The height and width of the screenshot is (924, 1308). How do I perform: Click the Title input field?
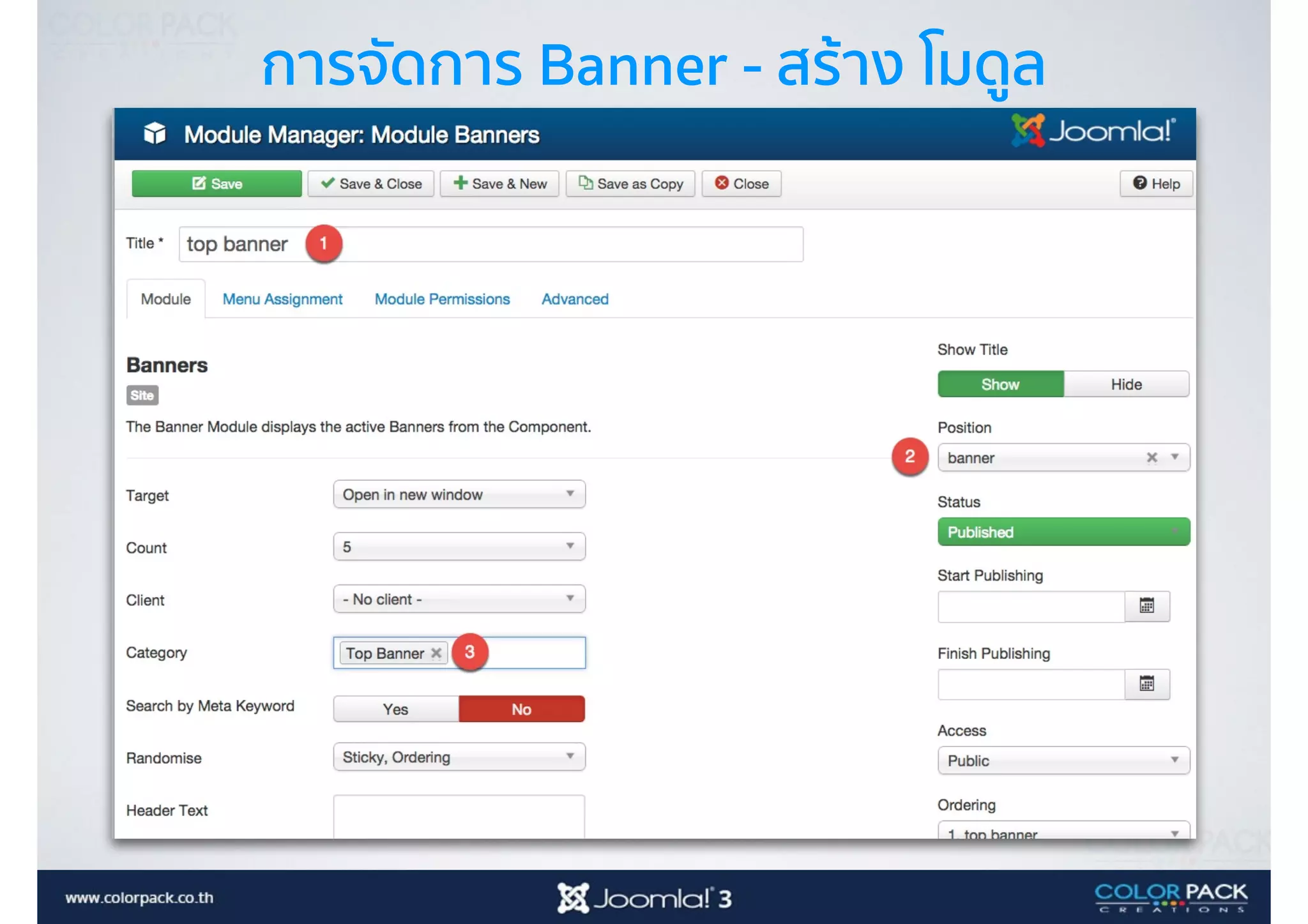pos(490,244)
